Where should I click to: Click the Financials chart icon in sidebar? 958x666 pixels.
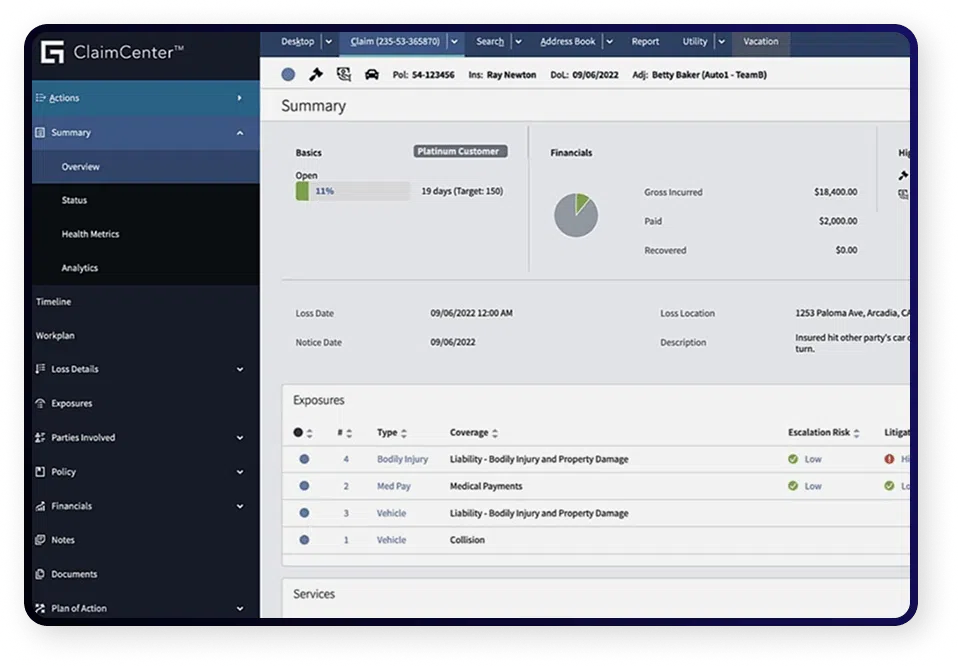pyautogui.click(x=40, y=506)
